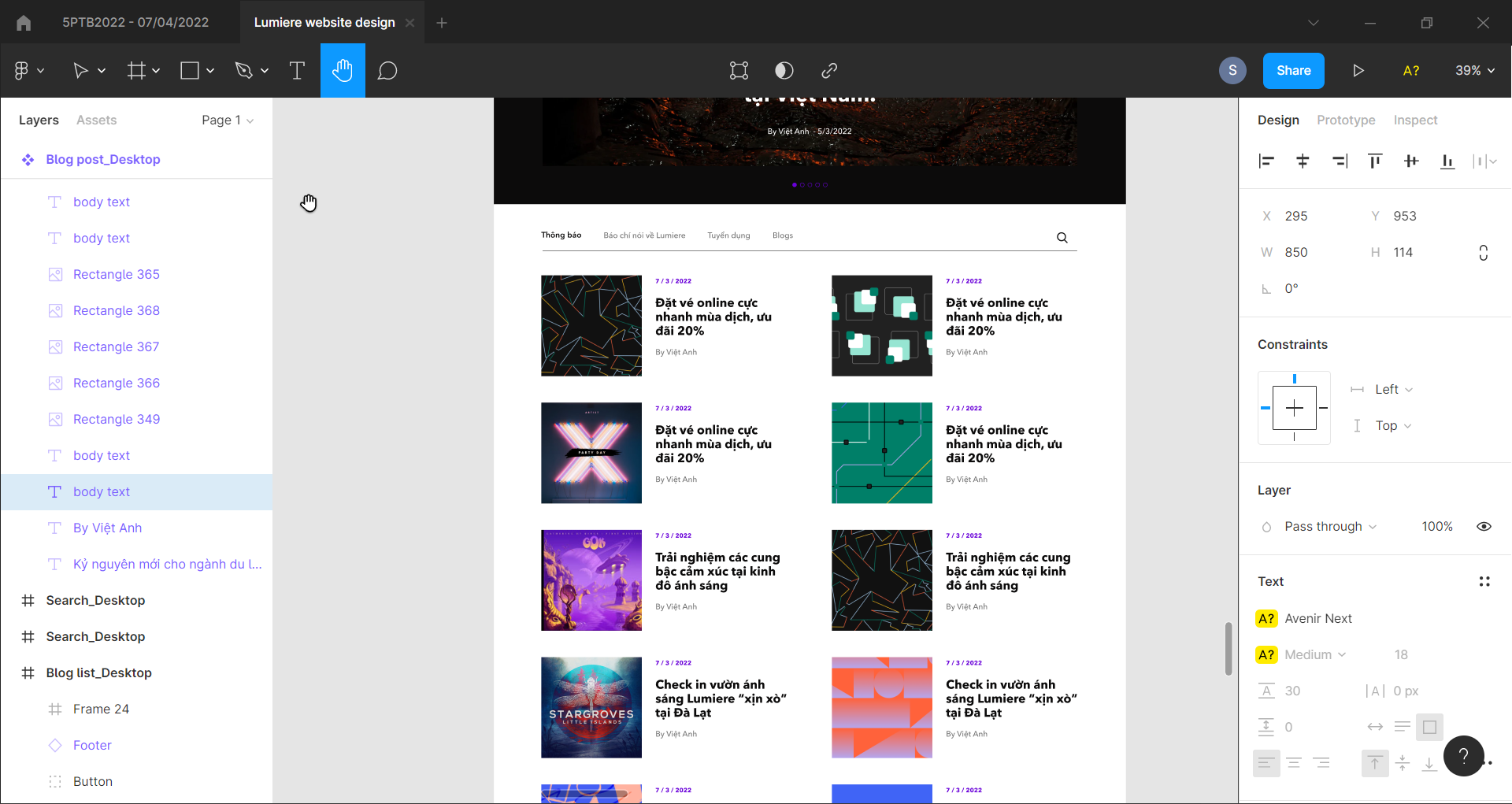The image size is (1512, 804).
Task: Click the Present play icon
Action: click(1358, 71)
